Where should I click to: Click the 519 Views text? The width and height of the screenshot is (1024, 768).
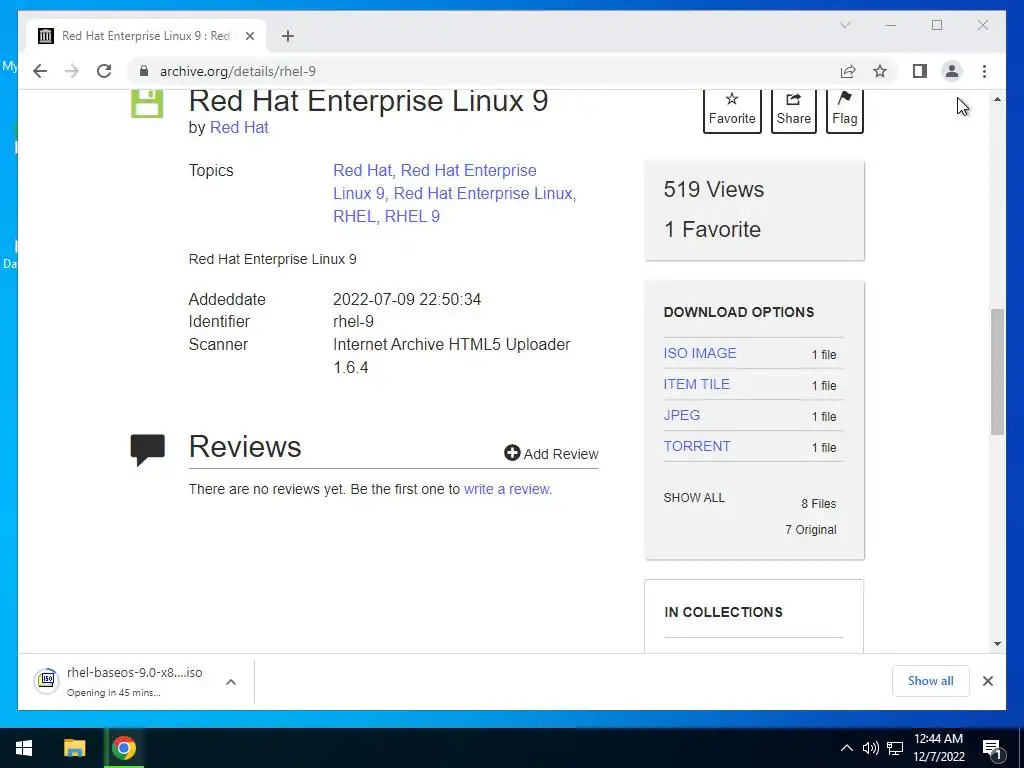[x=714, y=189]
